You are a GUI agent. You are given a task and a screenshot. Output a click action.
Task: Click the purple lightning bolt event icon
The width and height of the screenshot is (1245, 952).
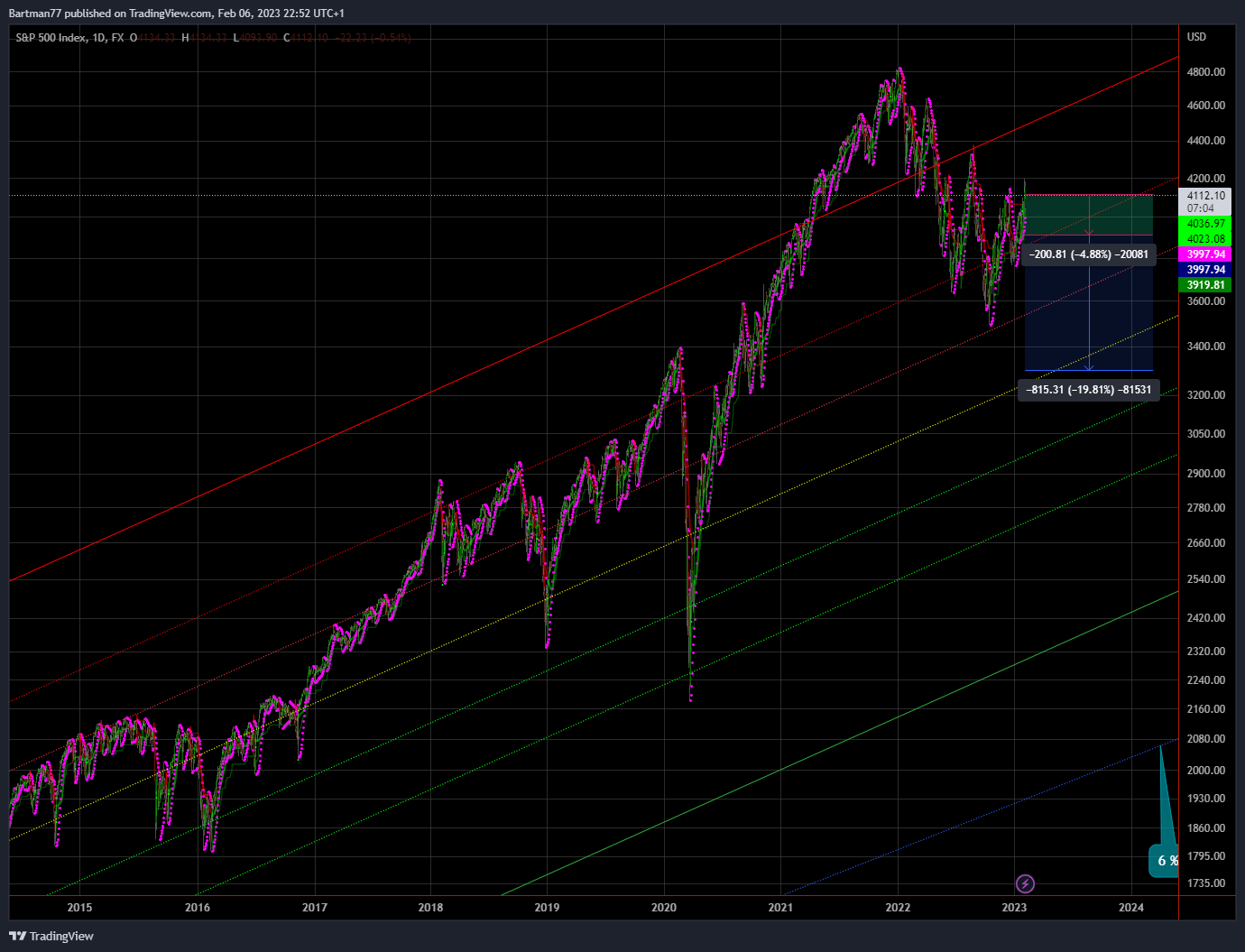click(x=1025, y=884)
